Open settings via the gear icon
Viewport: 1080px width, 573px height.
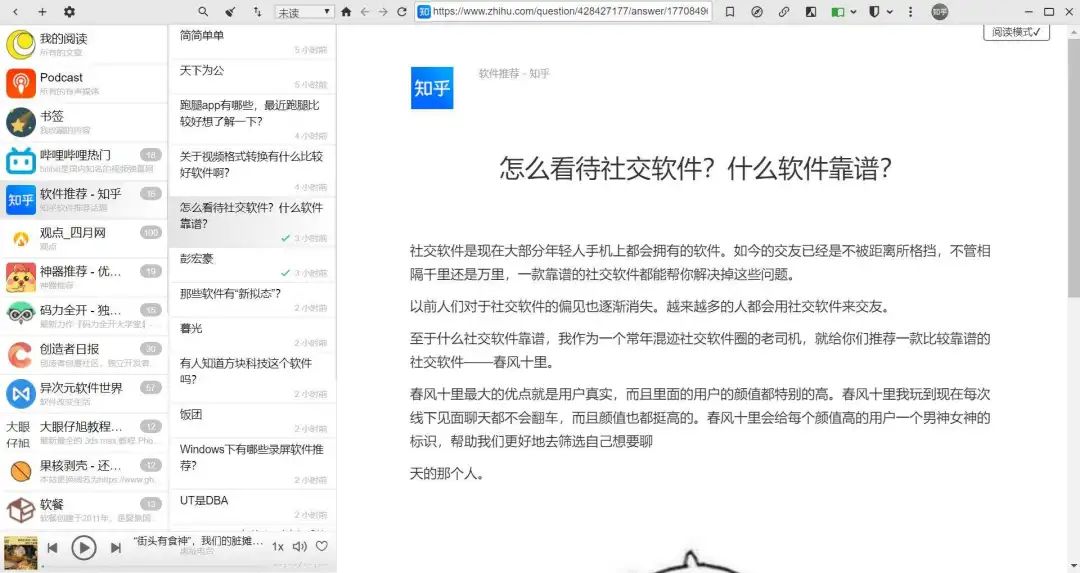(69, 12)
